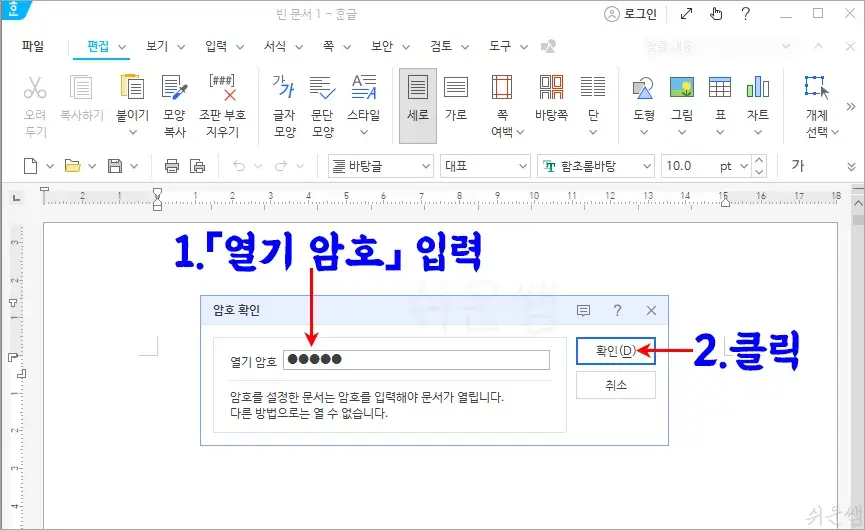Click the help question mark in the 암호 확인 dialog

pos(617,310)
